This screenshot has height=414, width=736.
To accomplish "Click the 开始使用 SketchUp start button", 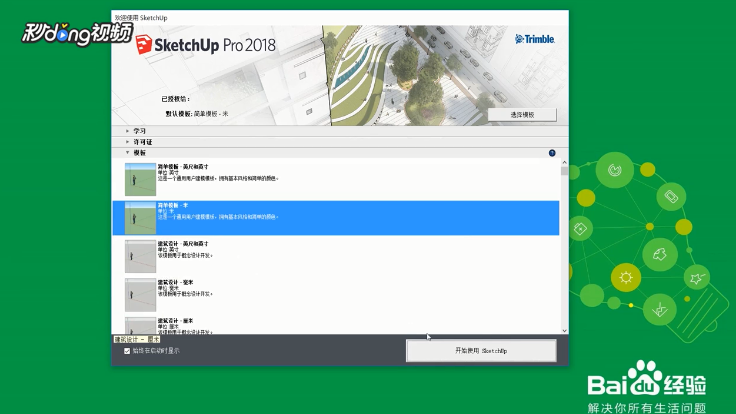I will 481,351.
